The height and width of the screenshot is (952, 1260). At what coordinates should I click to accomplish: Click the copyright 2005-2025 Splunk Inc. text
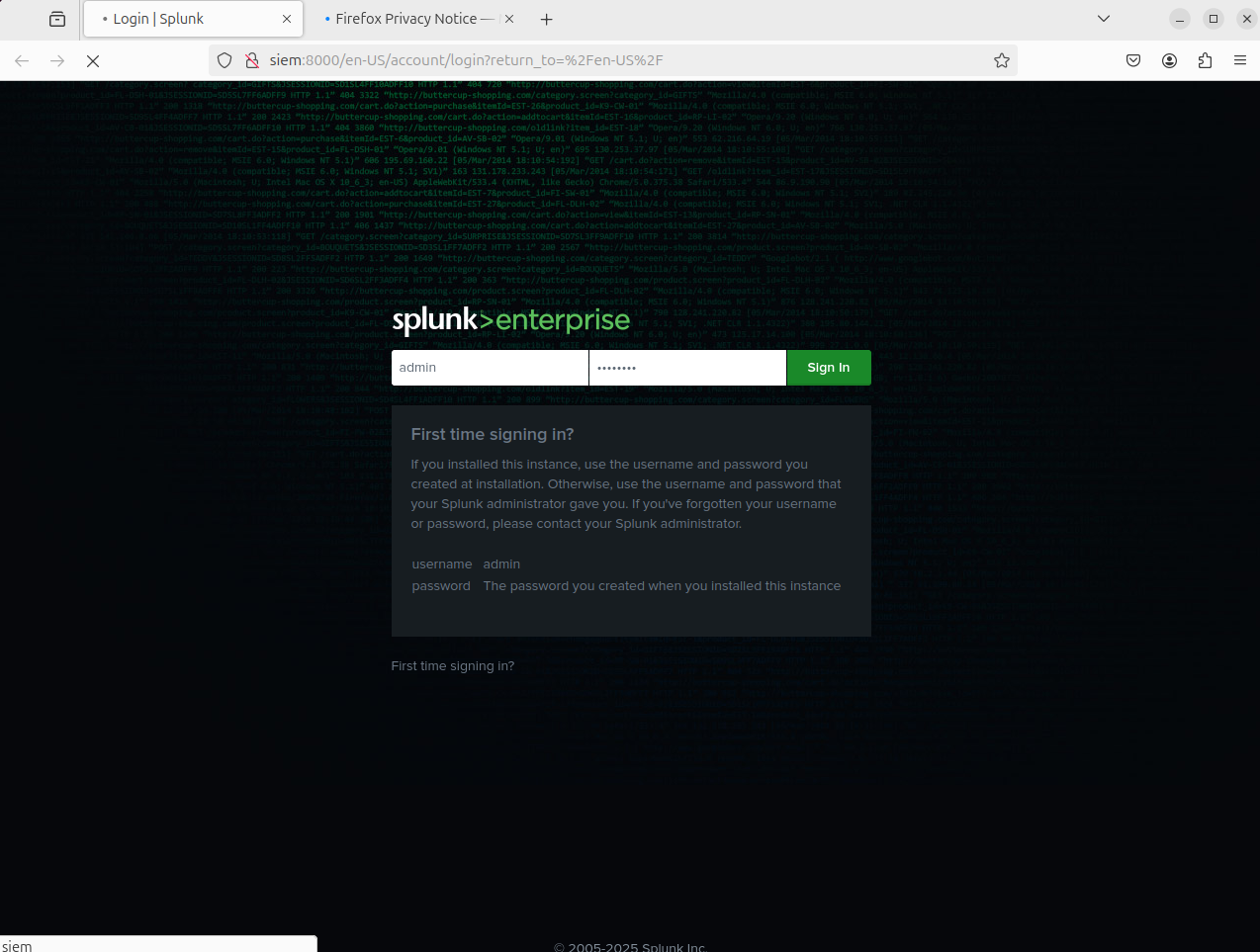pos(631,947)
